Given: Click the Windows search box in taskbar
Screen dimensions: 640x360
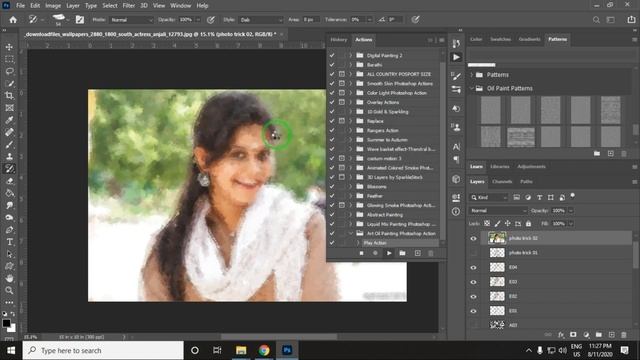Looking at the screenshot, I should coord(103,350).
